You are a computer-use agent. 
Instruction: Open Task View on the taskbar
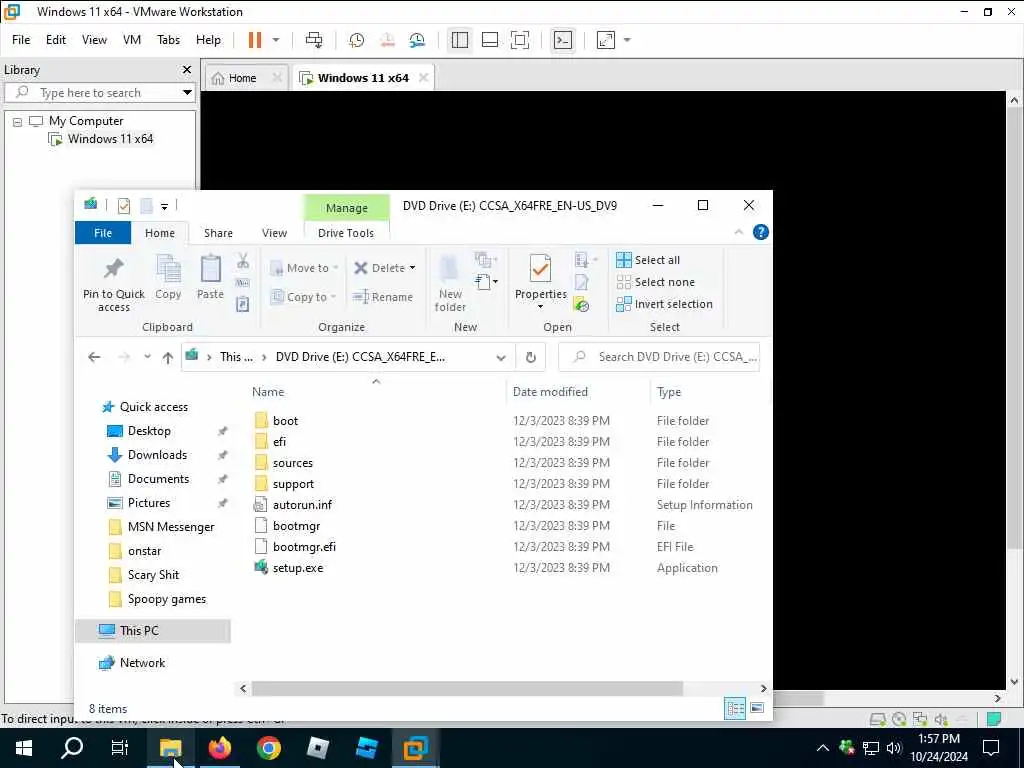point(120,748)
